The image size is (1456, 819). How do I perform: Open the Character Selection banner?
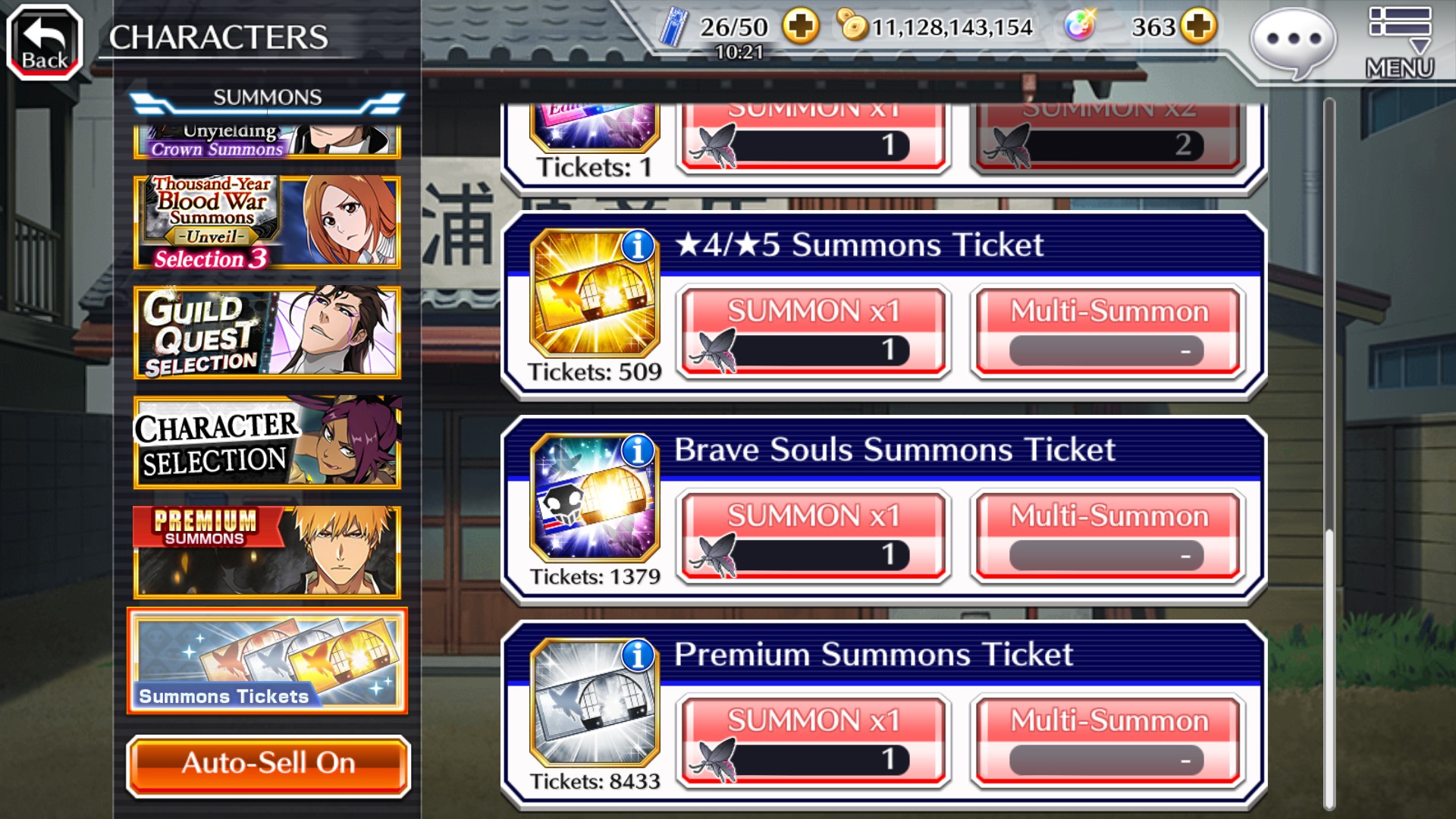pyautogui.click(x=267, y=442)
